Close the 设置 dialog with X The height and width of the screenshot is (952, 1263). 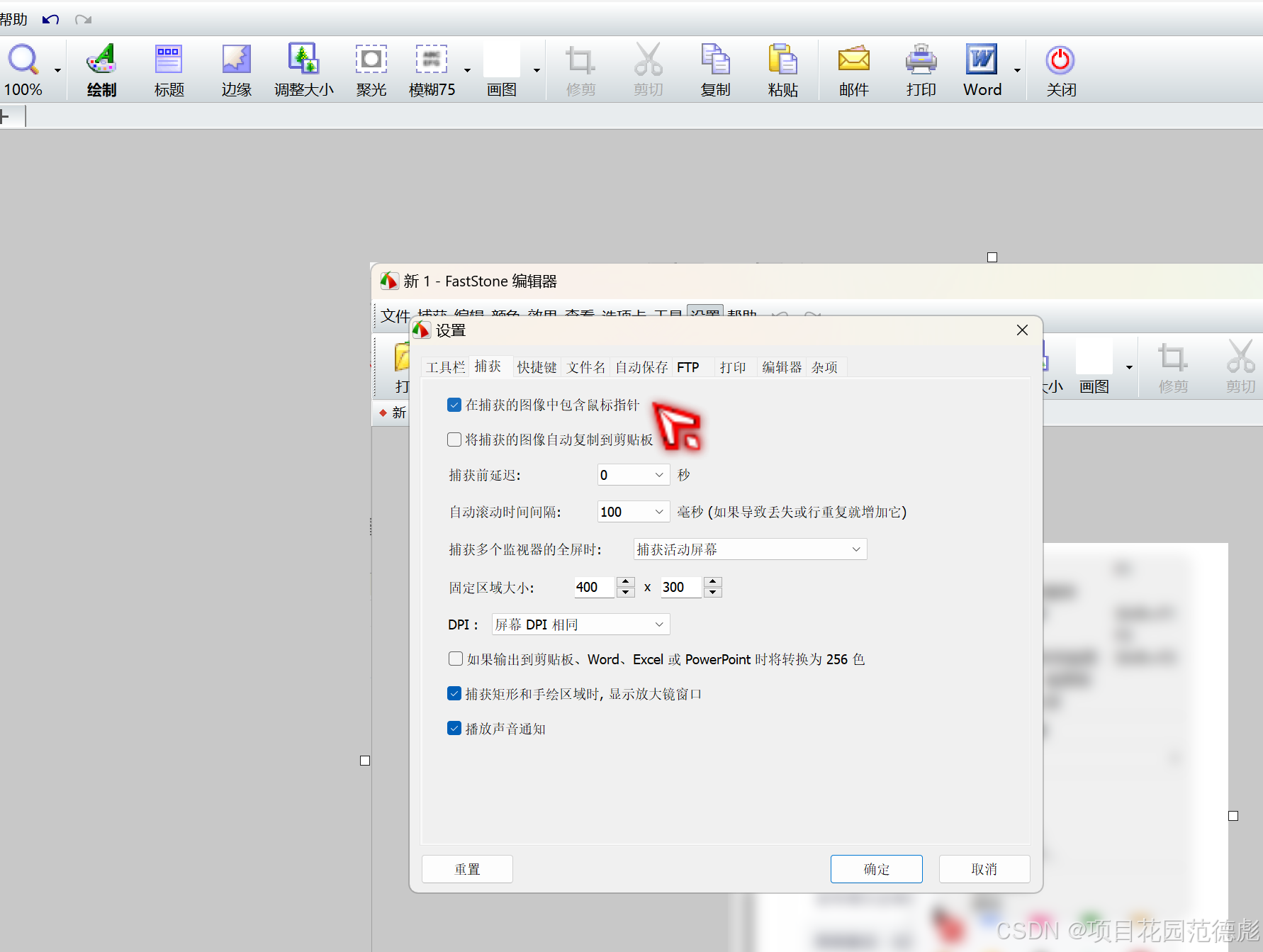coord(1022,330)
